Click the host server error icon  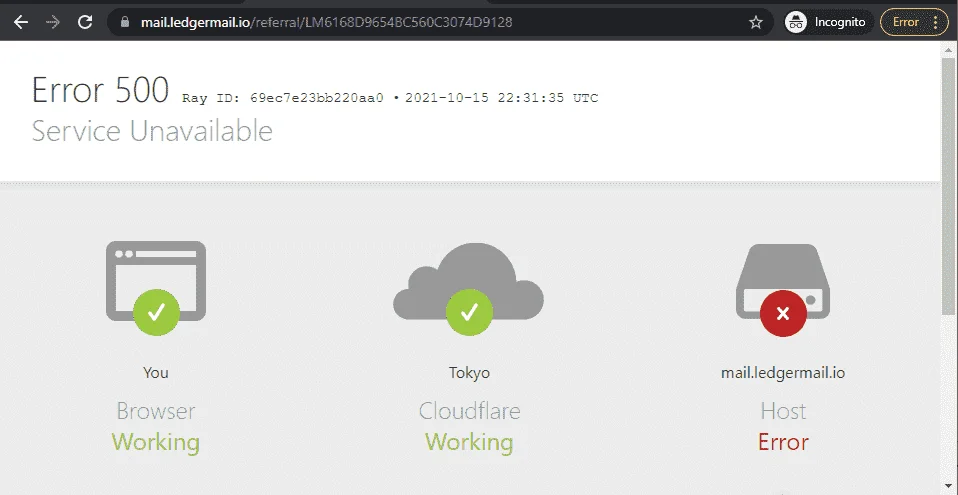(783, 289)
